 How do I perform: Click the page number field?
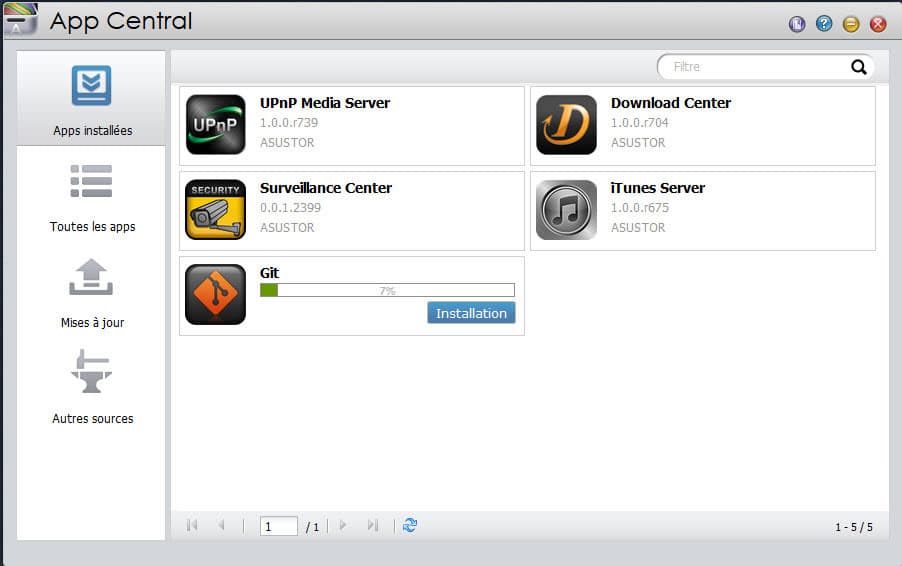tap(278, 526)
